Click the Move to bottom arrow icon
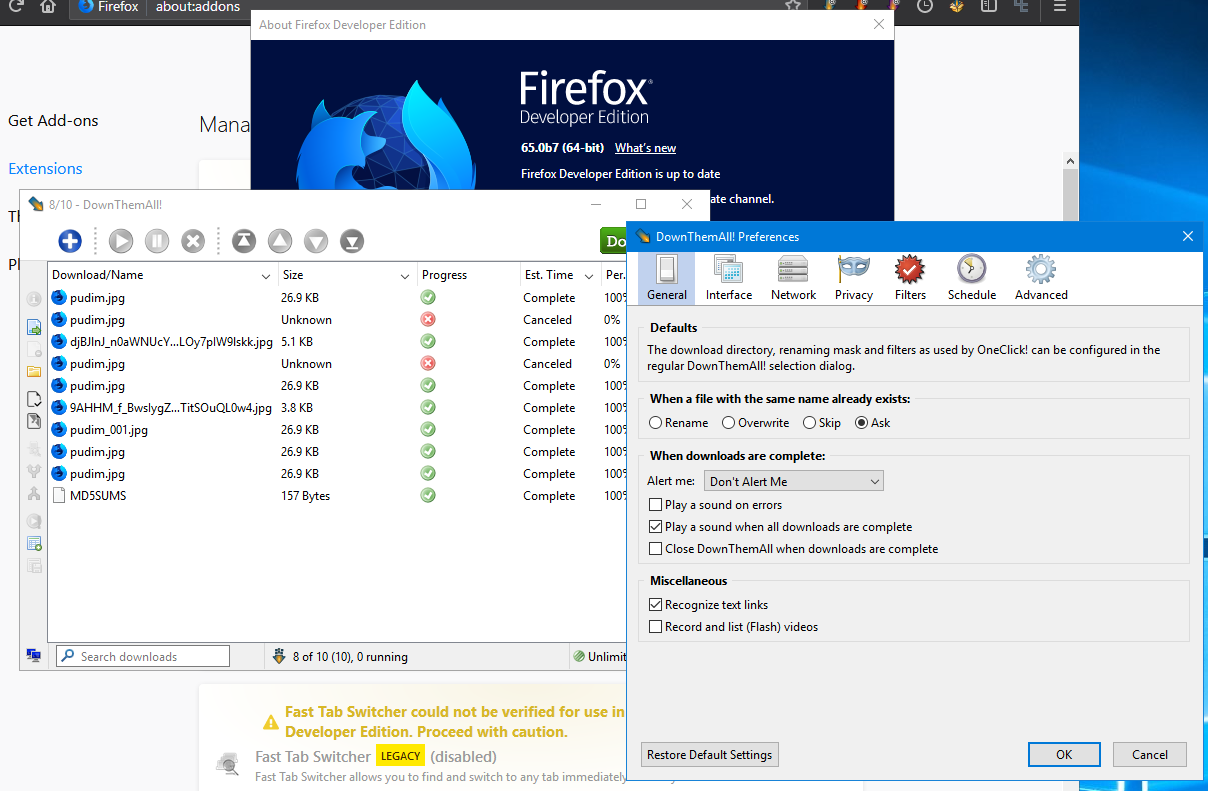 [x=352, y=240]
